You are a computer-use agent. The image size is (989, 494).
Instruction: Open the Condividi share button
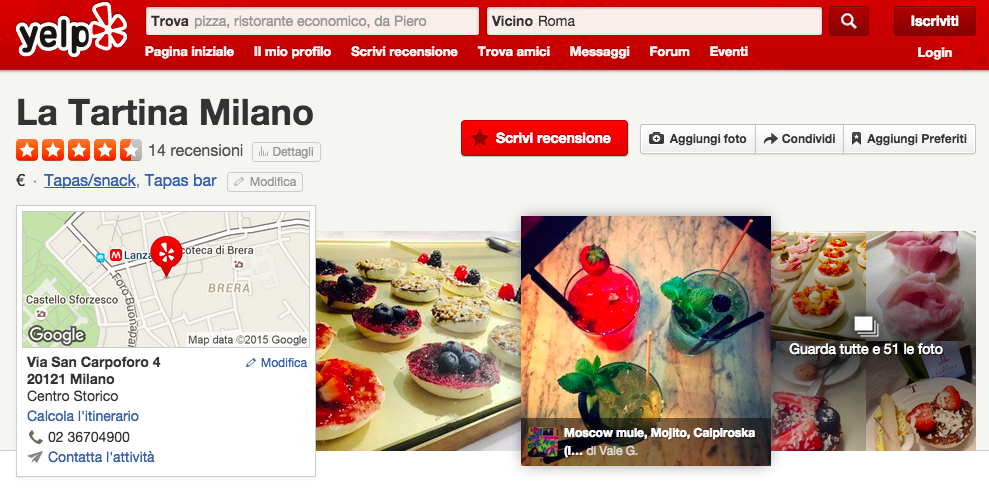point(799,139)
